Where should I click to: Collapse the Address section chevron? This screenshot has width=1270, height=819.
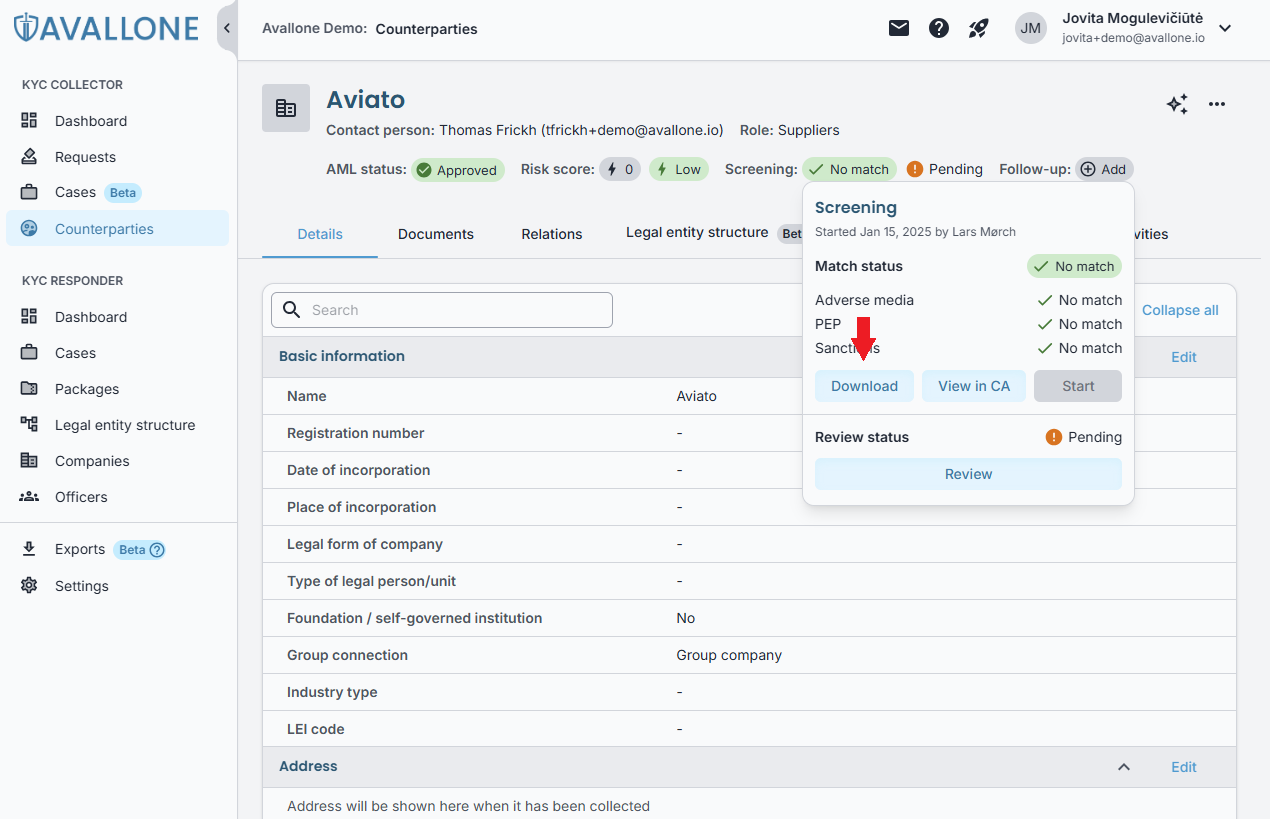tap(1124, 767)
